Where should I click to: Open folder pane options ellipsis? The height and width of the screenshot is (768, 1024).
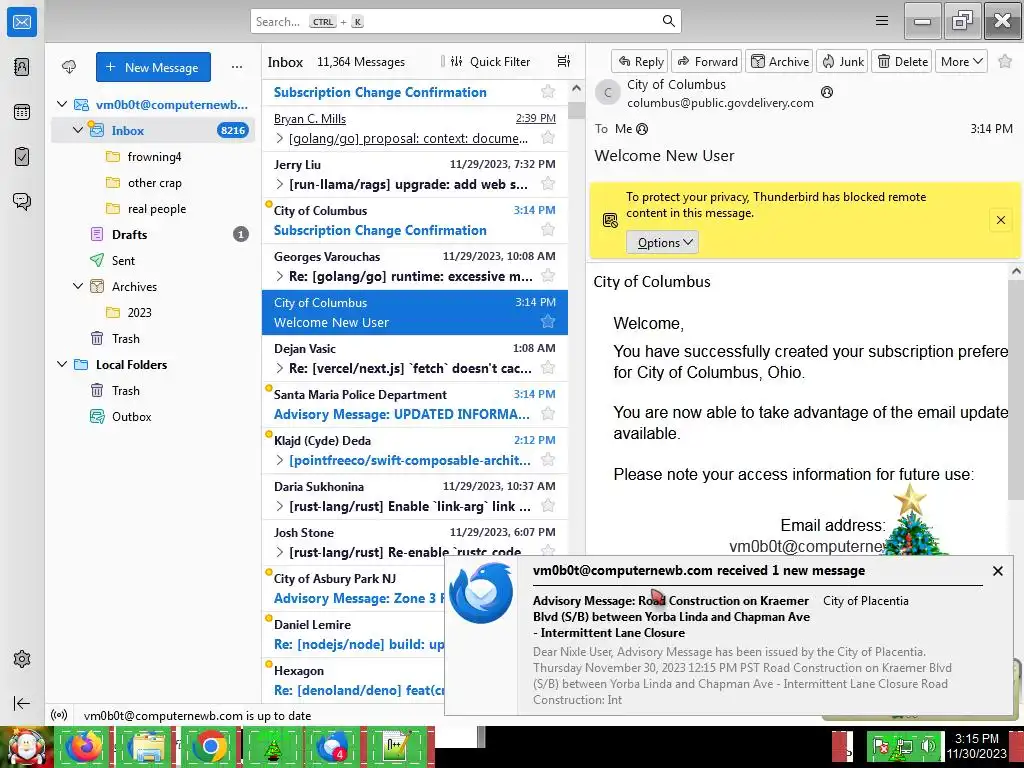tap(237, 67)
